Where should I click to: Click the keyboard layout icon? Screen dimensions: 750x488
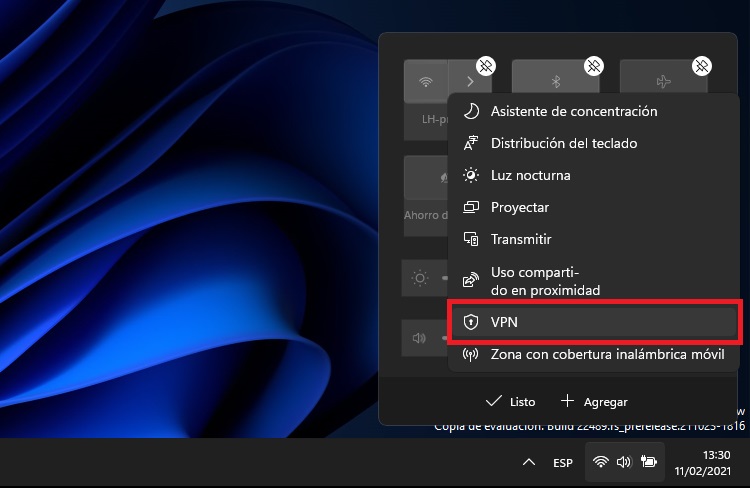(471, 143)
